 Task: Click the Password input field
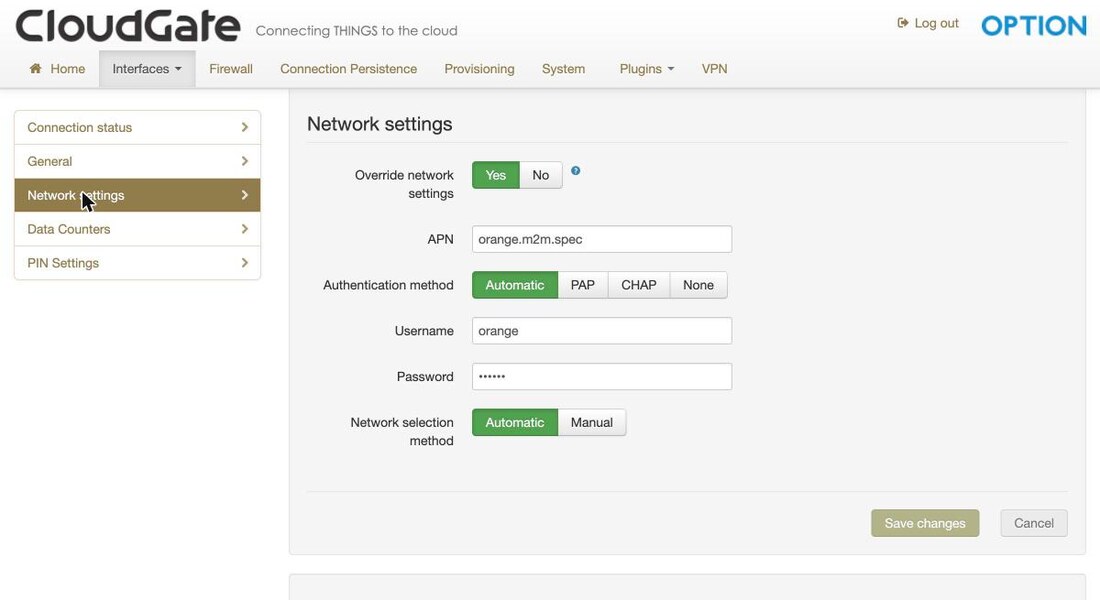point(602,377)
